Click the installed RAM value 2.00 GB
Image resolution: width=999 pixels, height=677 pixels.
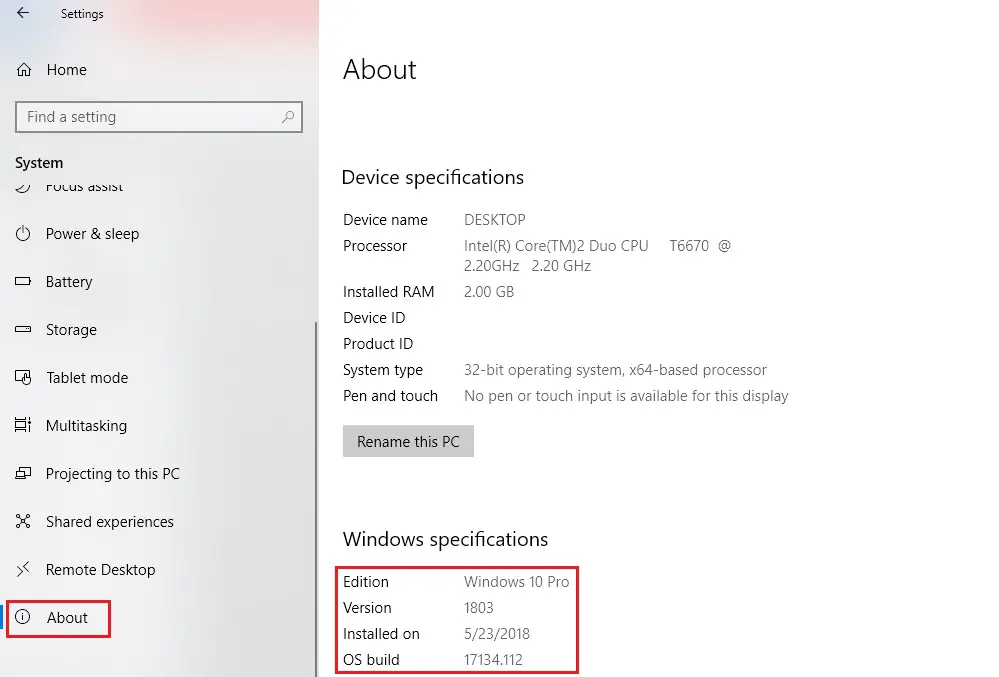[489, 292]
